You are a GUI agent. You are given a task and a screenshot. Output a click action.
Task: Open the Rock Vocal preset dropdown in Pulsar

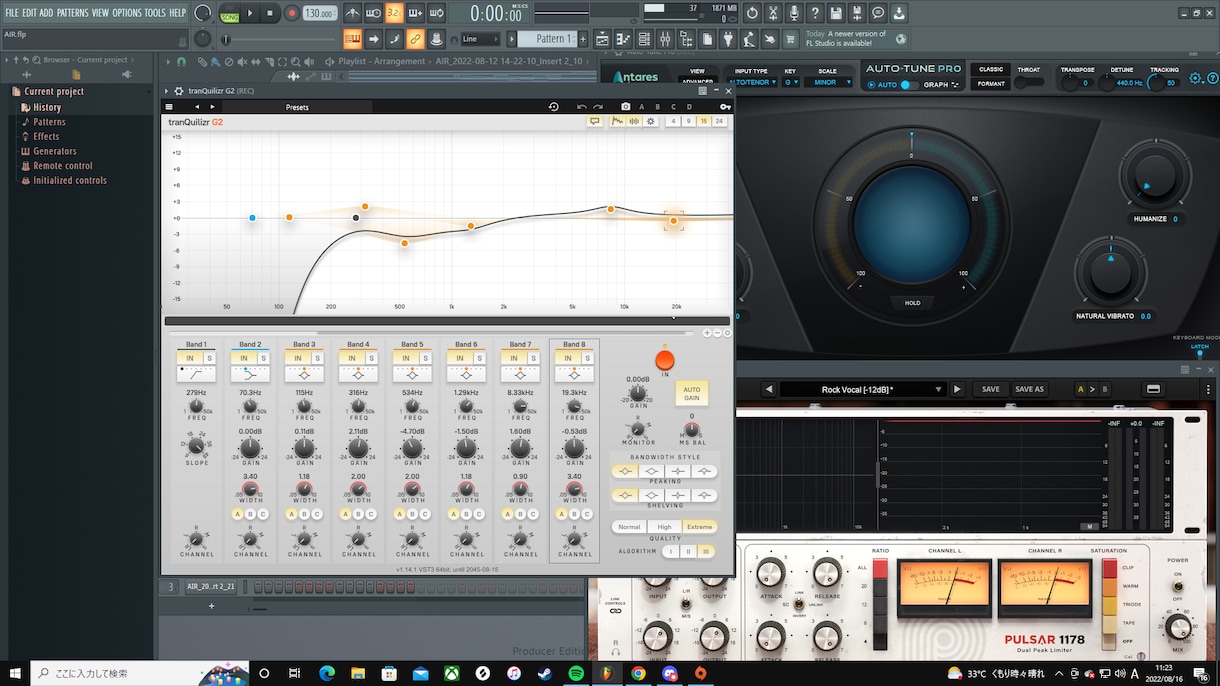862,389
